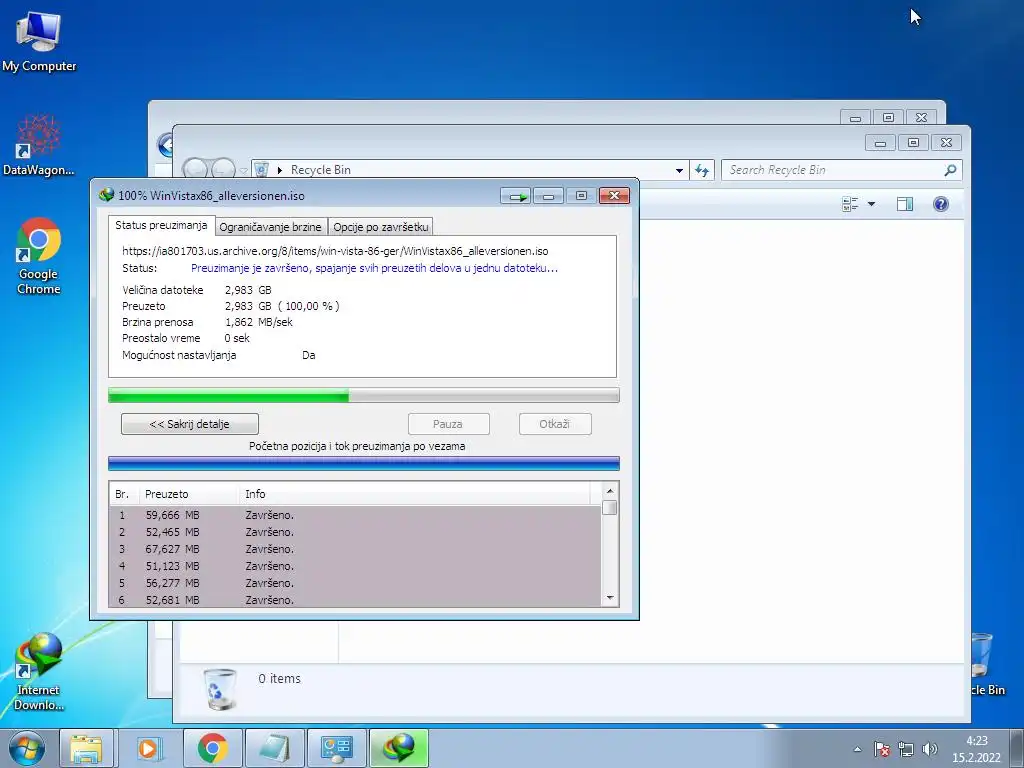1024x768 pixels.
Task: Open network status tray icon
Action: (x=906, y=749)
